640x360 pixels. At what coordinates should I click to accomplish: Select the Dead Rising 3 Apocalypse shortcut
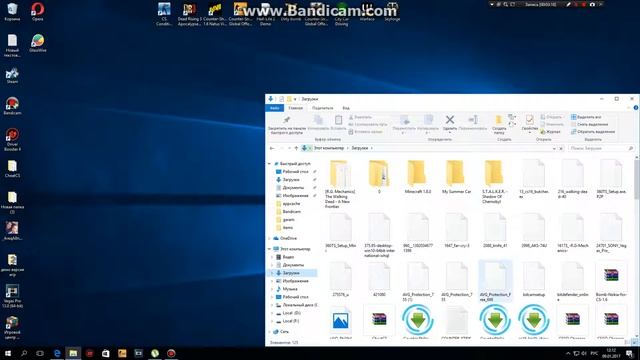(189, 14)
